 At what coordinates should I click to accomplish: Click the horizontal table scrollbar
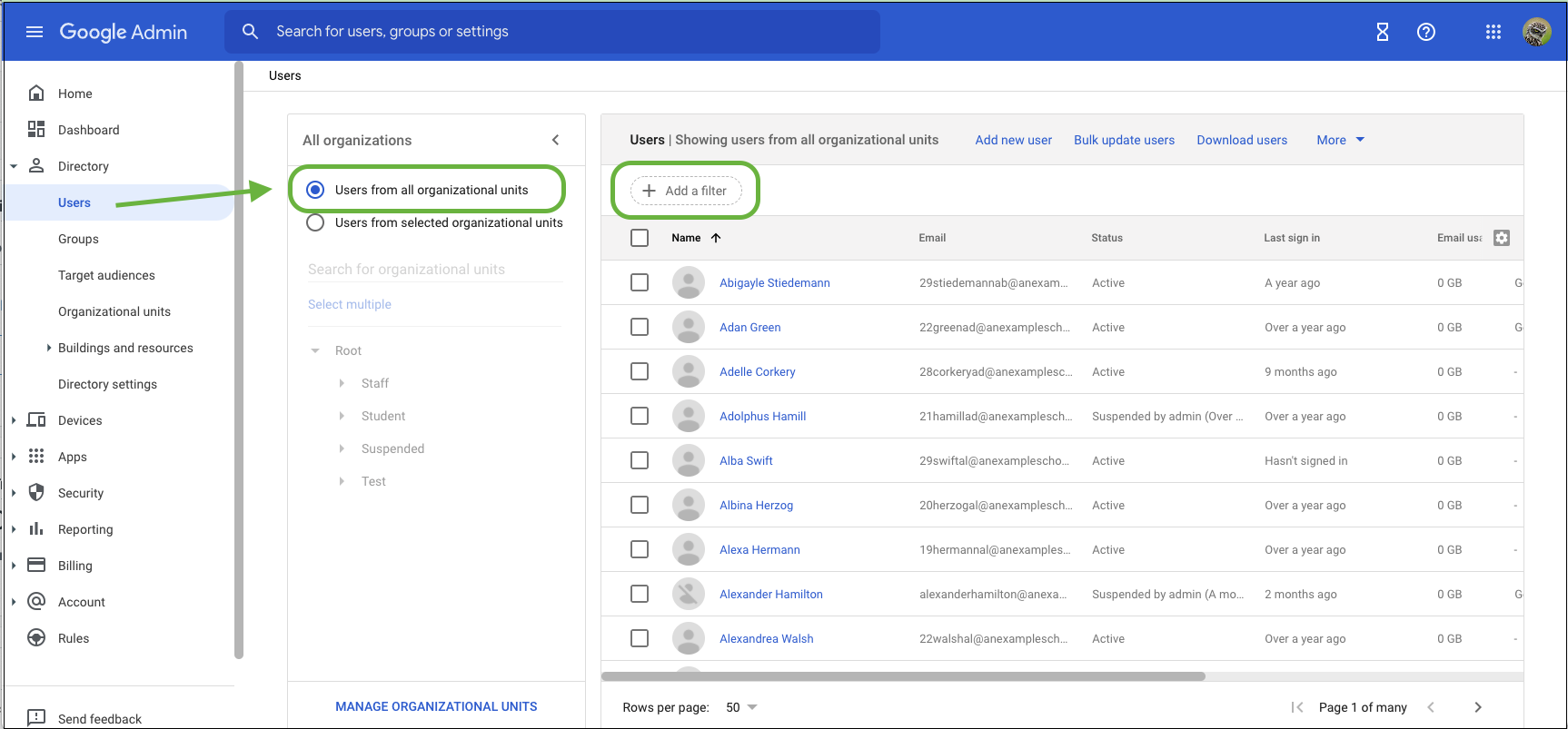[903, 676]
